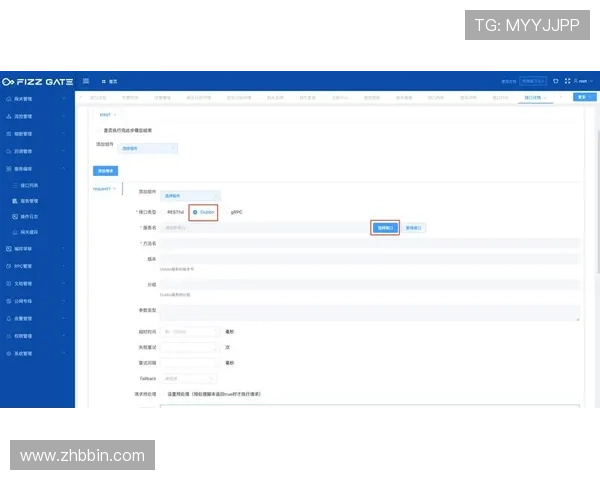Screen dimensions: 600x480
Task: Open 服务管理 in the sidebar
Action: pos(29,201)
